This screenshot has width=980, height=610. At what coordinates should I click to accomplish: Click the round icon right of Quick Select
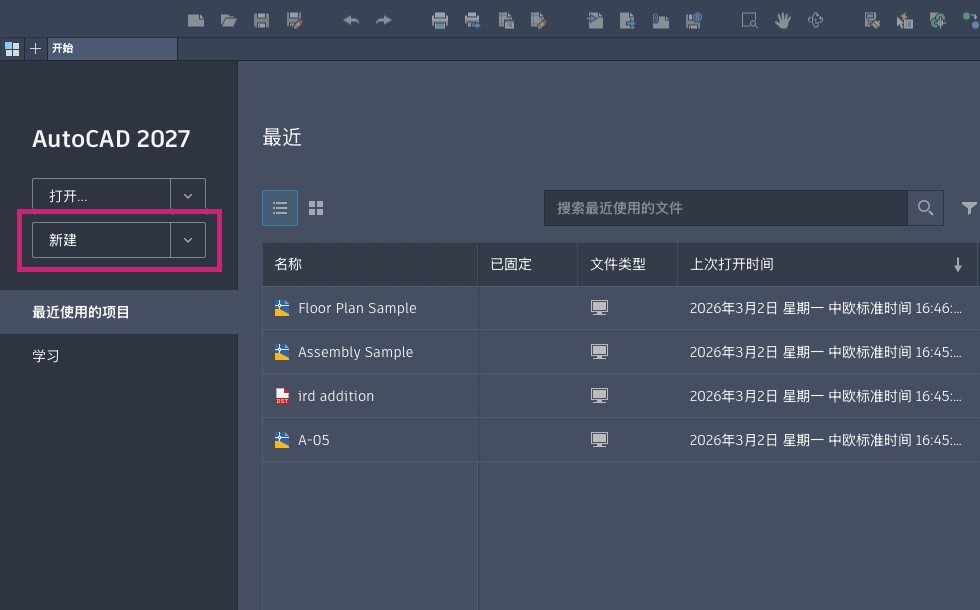pos(938,21)
